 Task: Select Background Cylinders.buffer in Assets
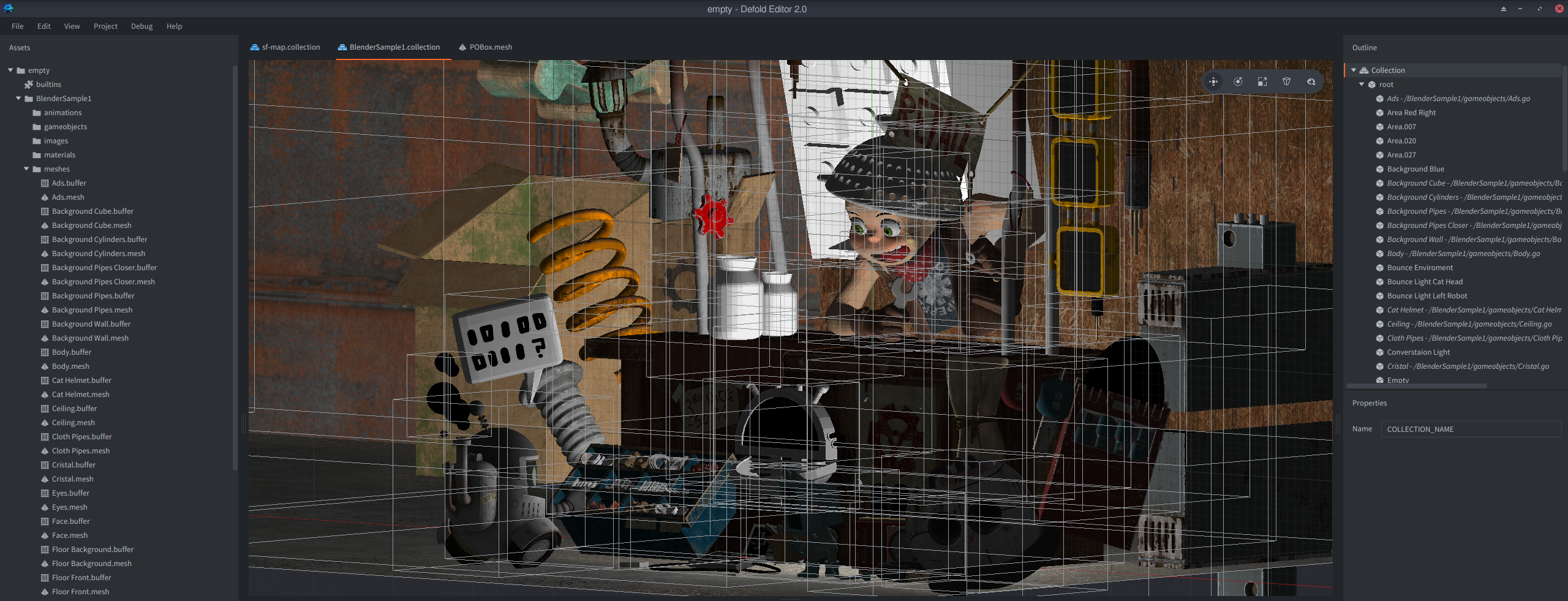[x=100, y=240]
